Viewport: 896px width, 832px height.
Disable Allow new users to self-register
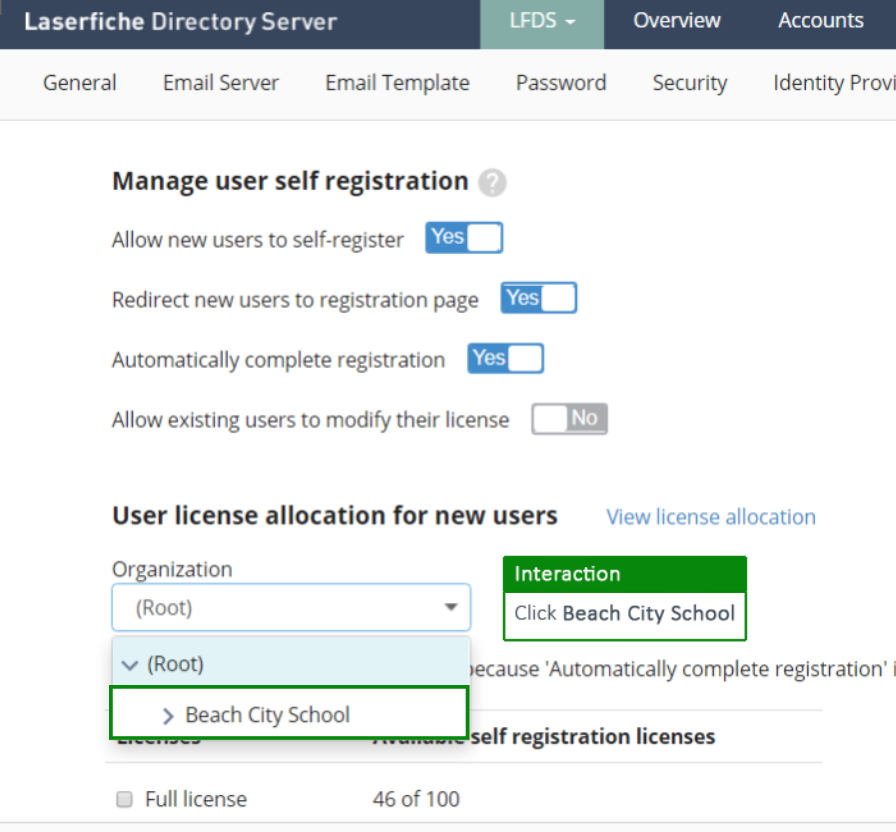coord(464,238)
